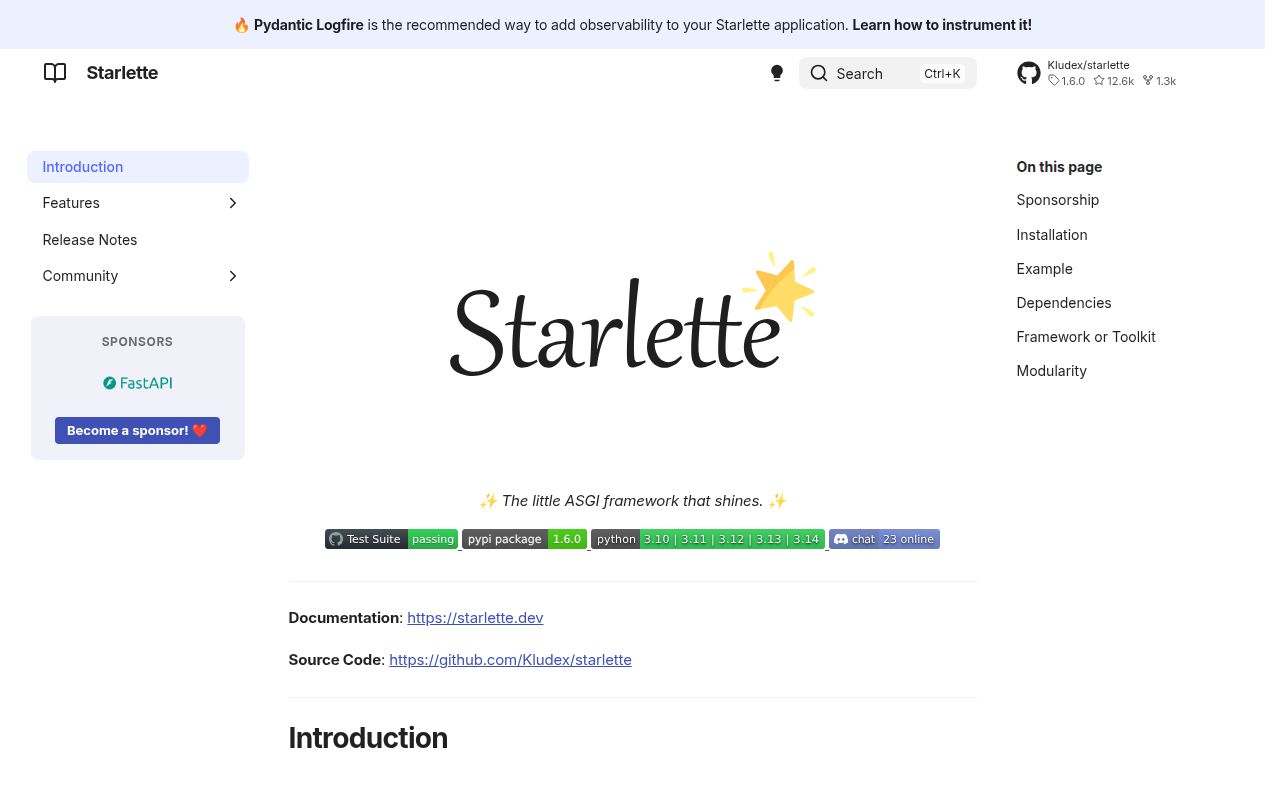Click the Starlette site title
The height and width of the screenshot is (800, 1280).
(x=122, y=73)
